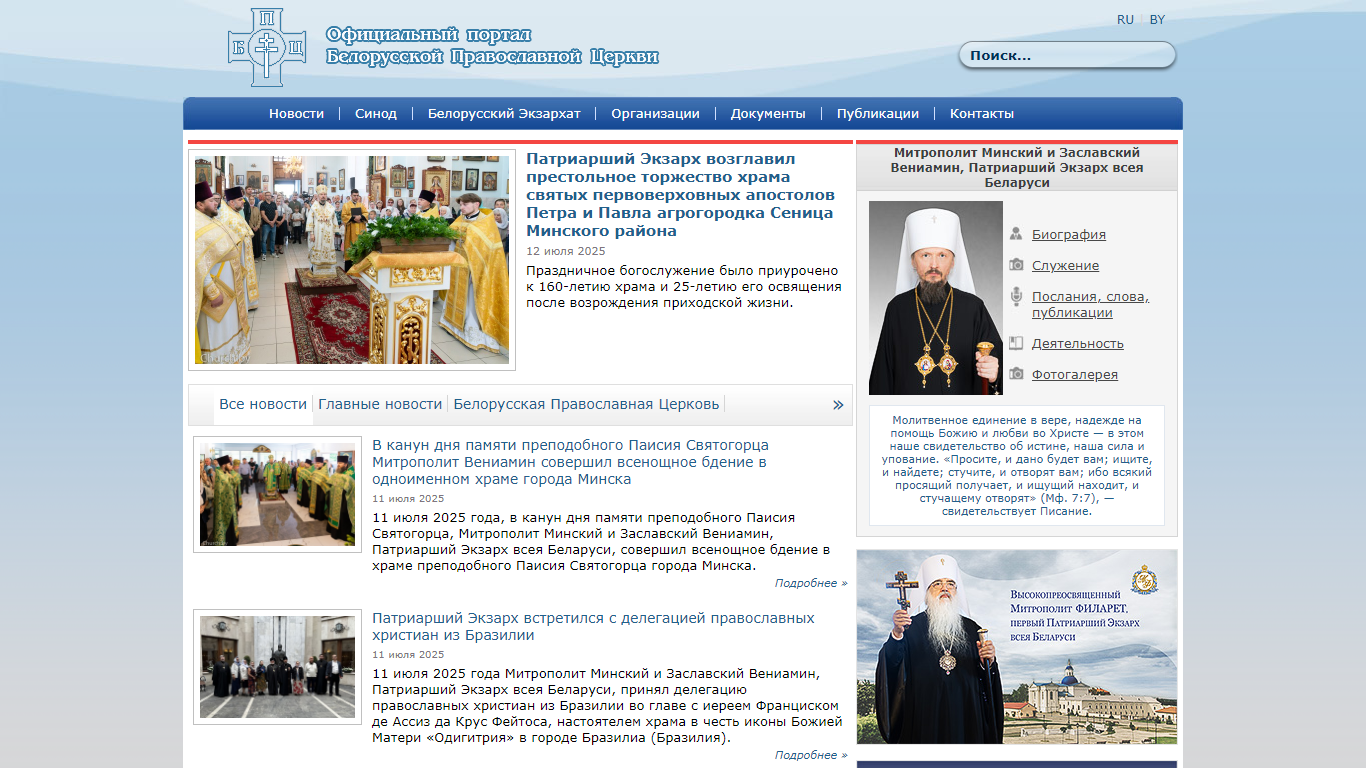1366x768 pixels.
Task: Open the Новости menu
Action: click(296, 113)
